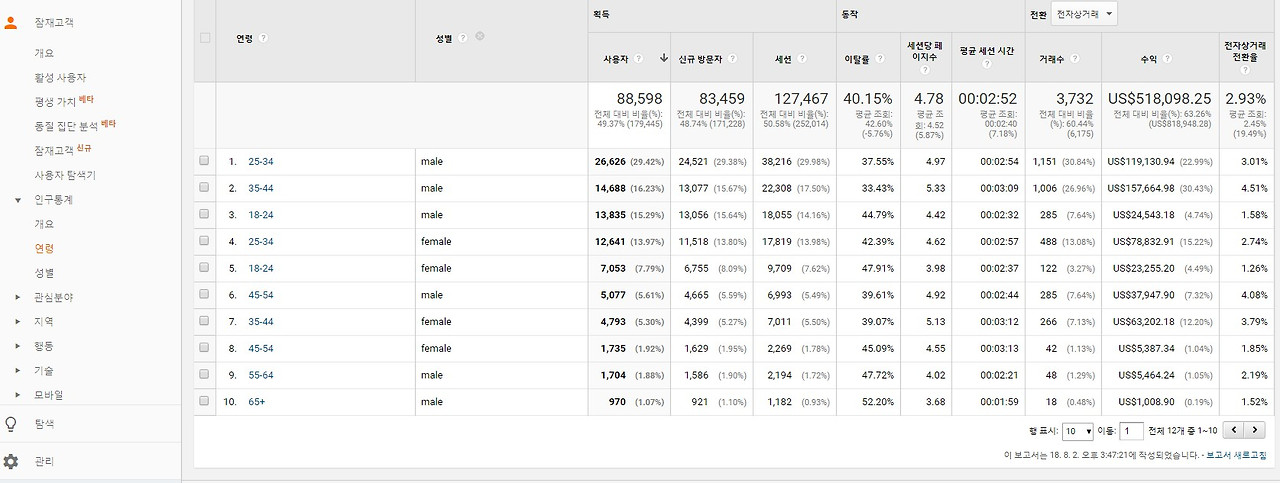The image size is (1280, 483).
Task: Show help for 세션 metric
Action: [802, 59]
